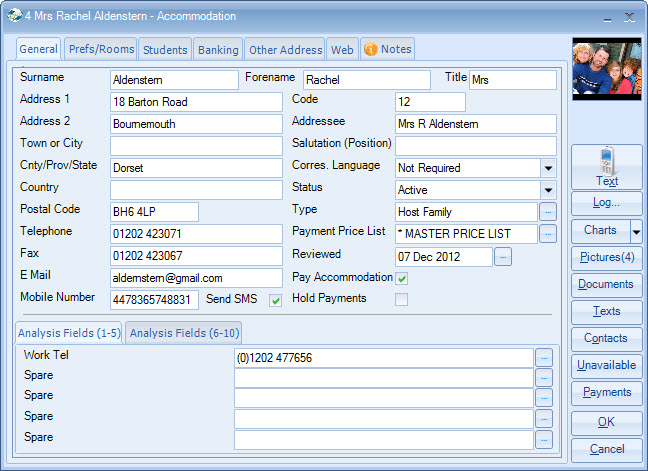Open the Banking tab

click(x=218, y=50)
